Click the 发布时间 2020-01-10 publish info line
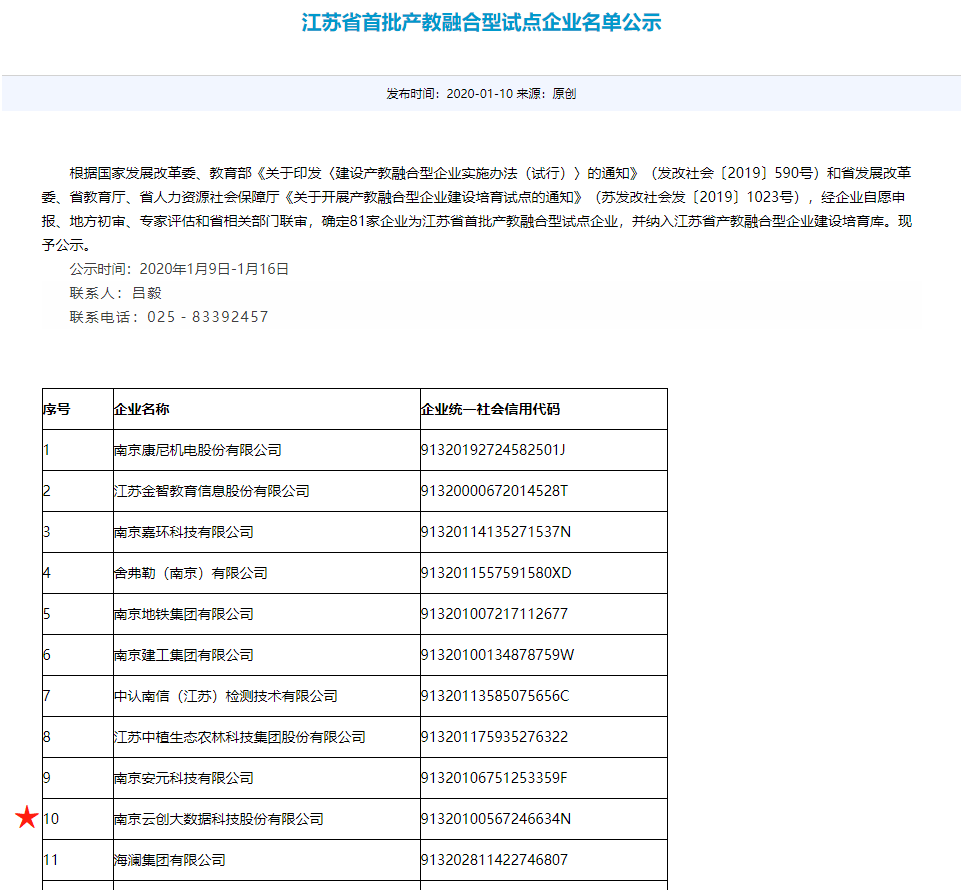 pyautogui.click(x=481, y=94)
